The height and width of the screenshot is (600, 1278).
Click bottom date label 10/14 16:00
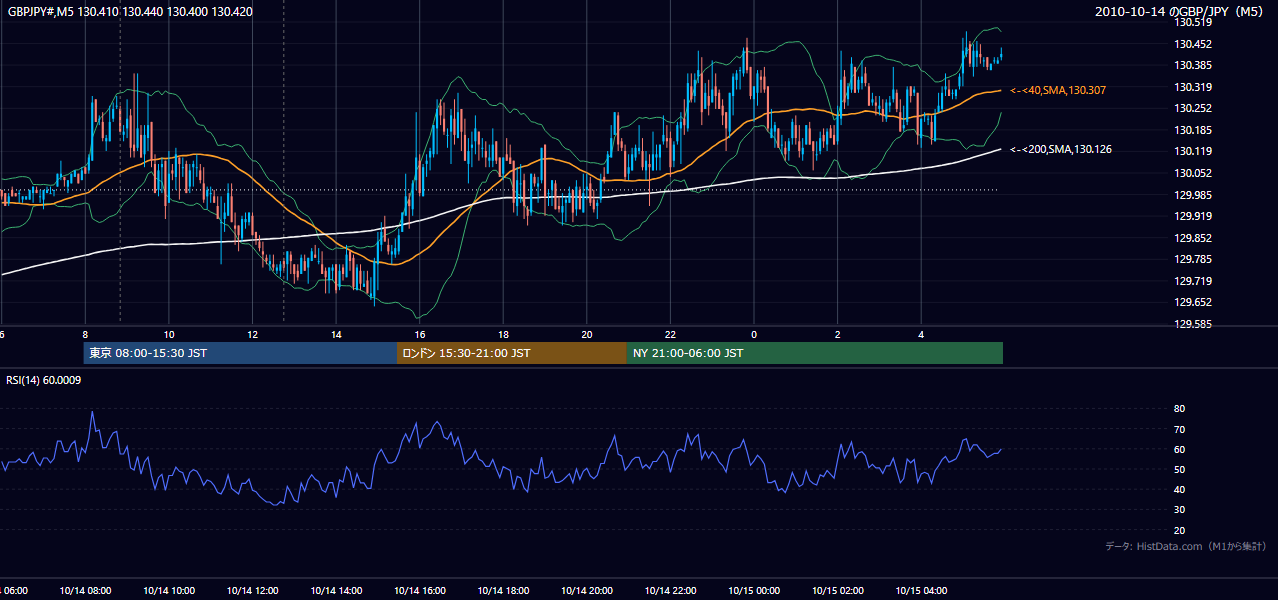pyautogui.click(x=420, y=590)
